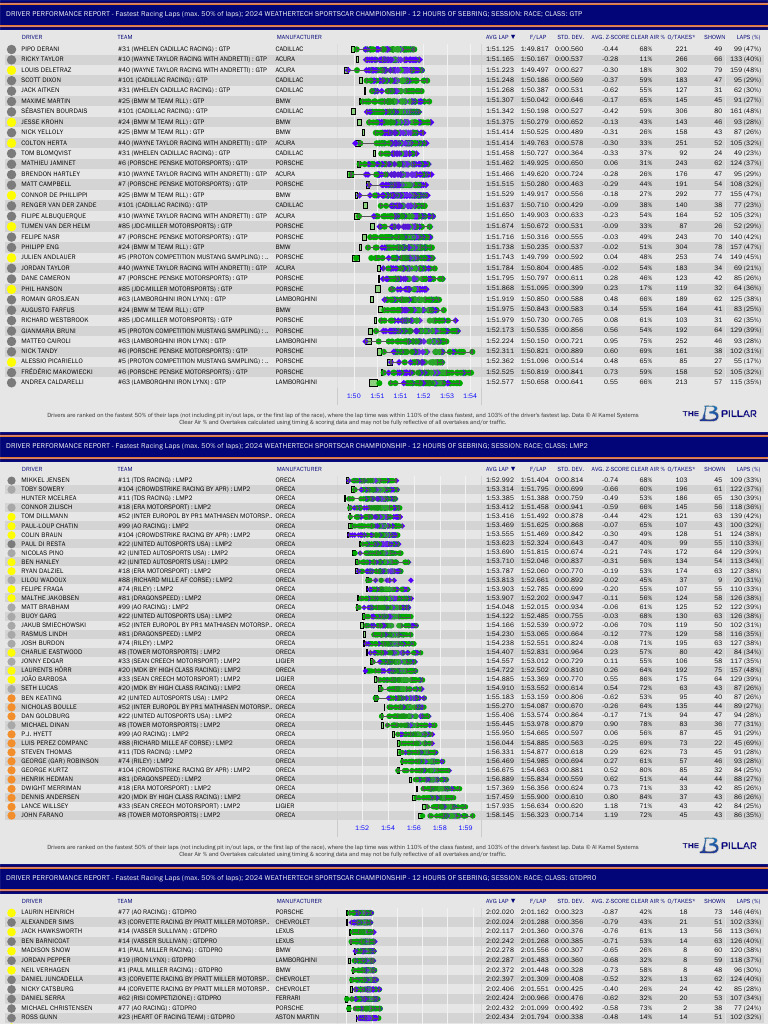Click the orange marker beside P.J. Hyett
The image size is (768, 1024).
pyautogui.click(x=11, y=734)
